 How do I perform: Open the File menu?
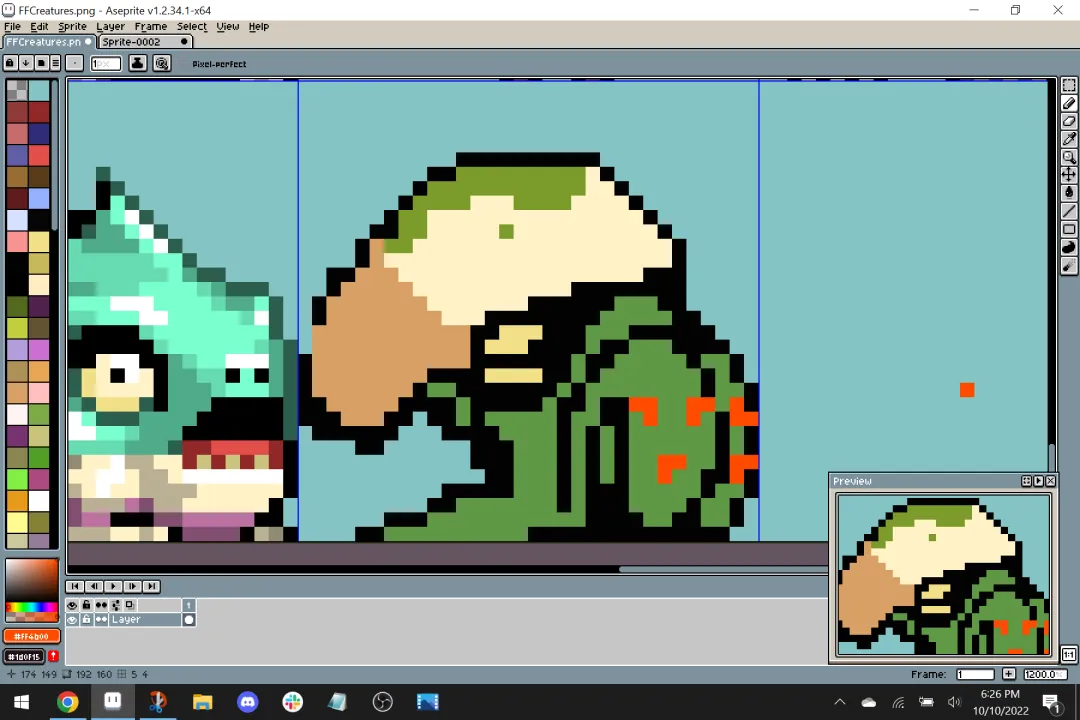(12, 26)
